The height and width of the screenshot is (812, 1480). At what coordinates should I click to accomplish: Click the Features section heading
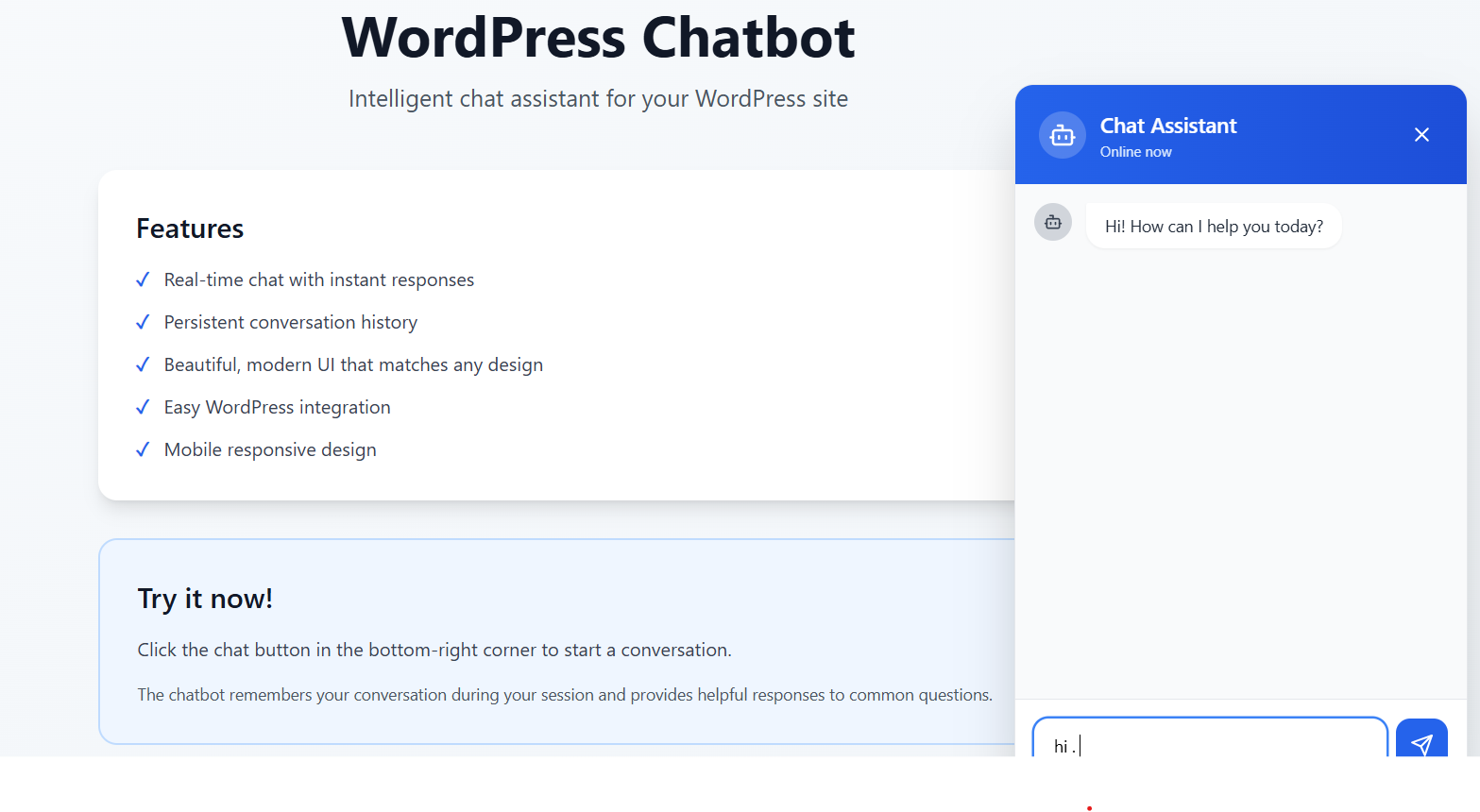pos(190,228)
